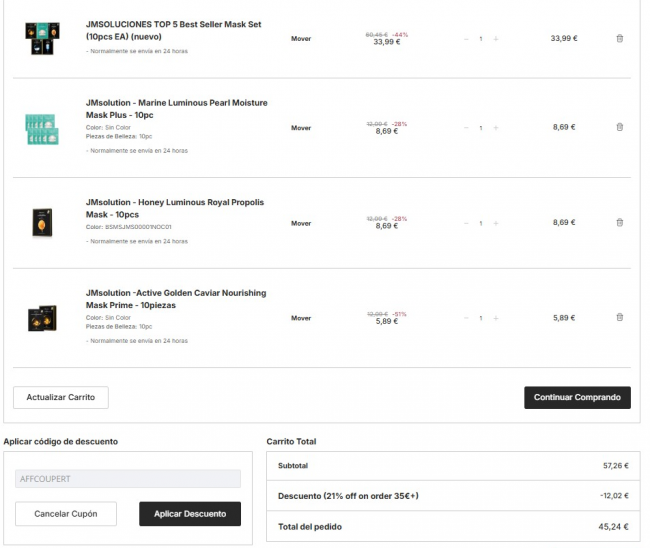Remove Marine Luminous Pearl mask from cart
The width and height of the screenshot is (650, 548).
pyautogui.click(x=619, y=127)
